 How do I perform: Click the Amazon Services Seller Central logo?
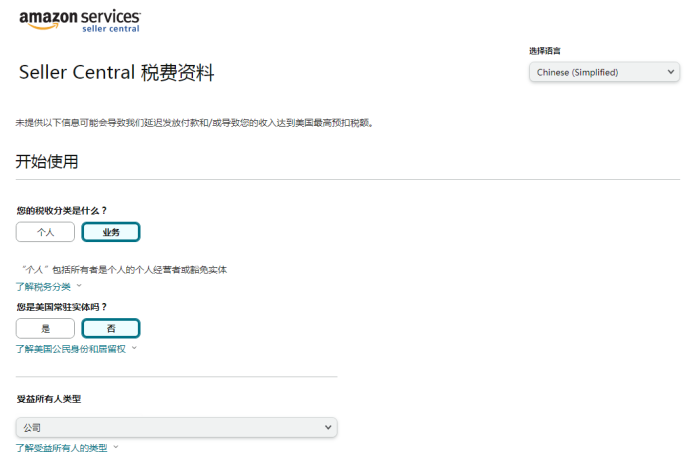click(x=80, y=20)
